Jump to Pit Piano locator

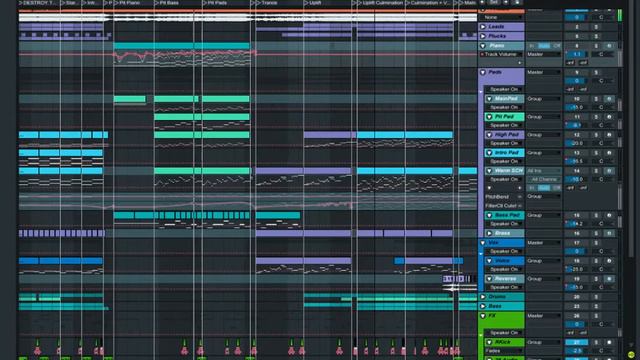pos(128,3)
